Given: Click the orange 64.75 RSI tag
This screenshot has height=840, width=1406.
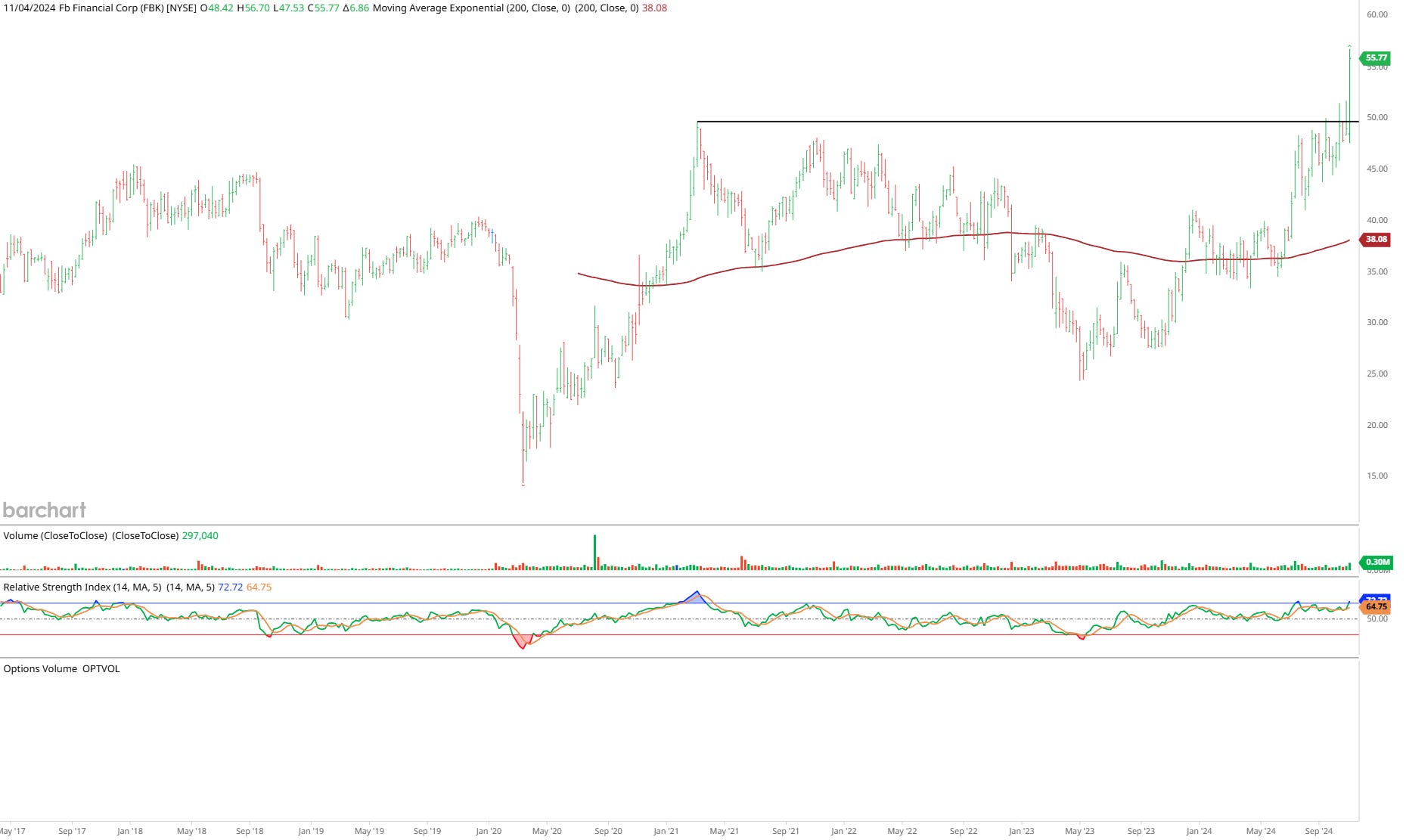Looking at the screenshot, I should click(x=1376, y=606).
